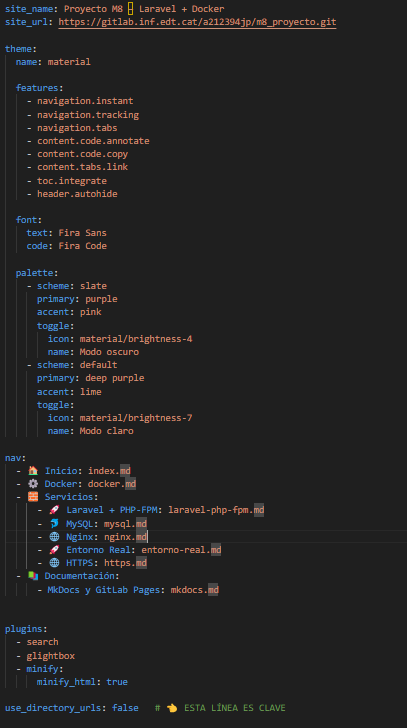Screen dimensions: 407x728
Task: Click the site_name key
Action: click(x=29, y=9)
